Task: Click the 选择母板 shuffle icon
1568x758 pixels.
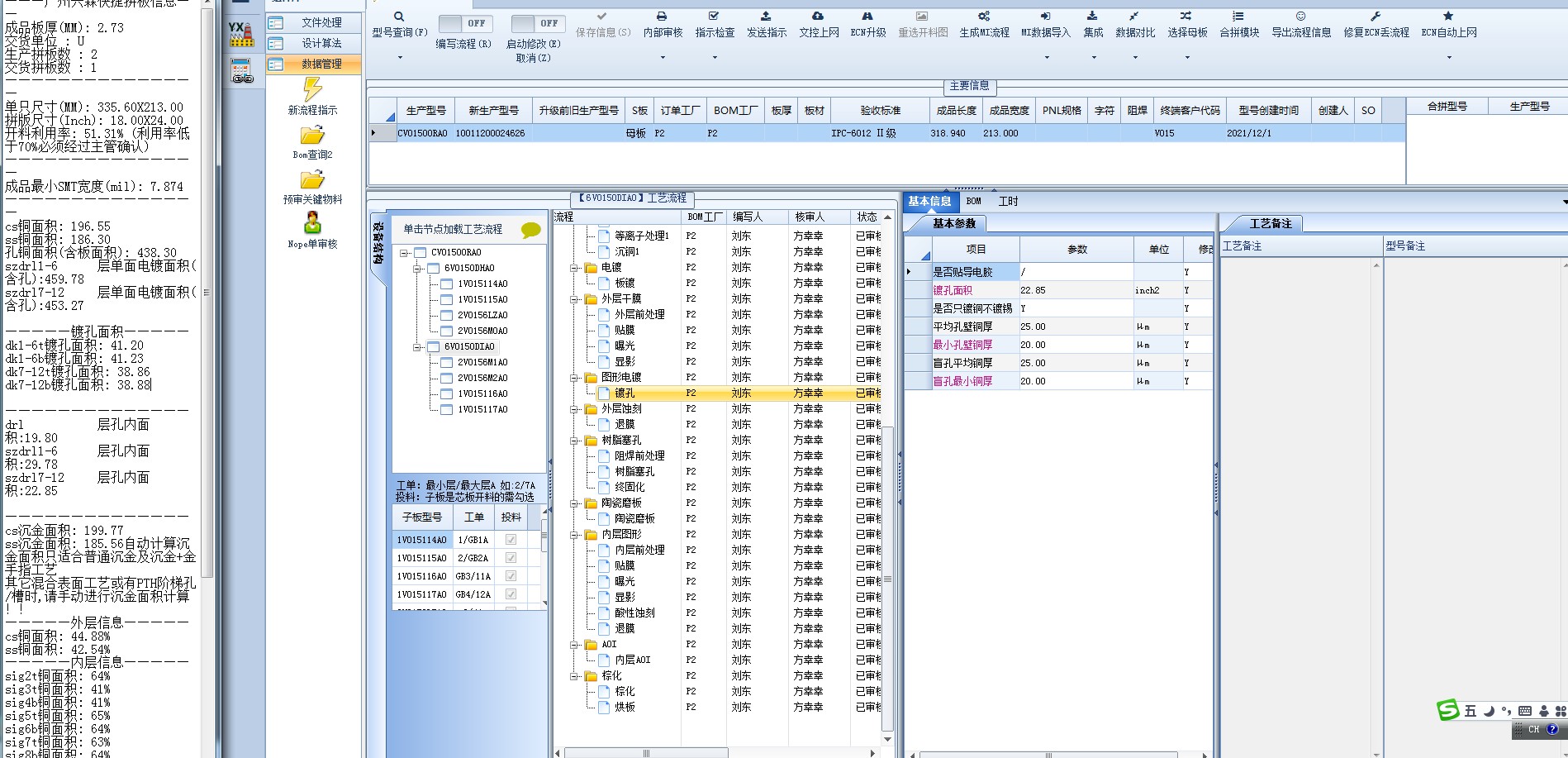Action: pyautogui.click(x=1186, y=17)
